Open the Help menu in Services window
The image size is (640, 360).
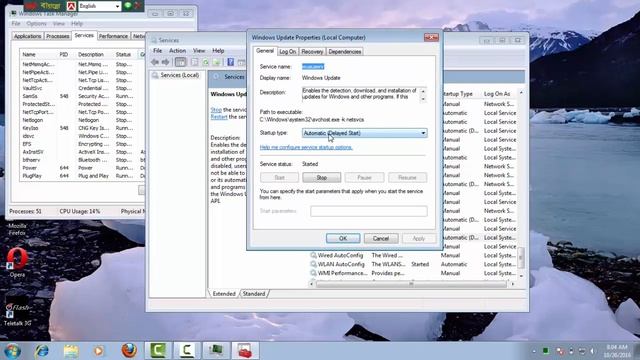coord(218,51)
